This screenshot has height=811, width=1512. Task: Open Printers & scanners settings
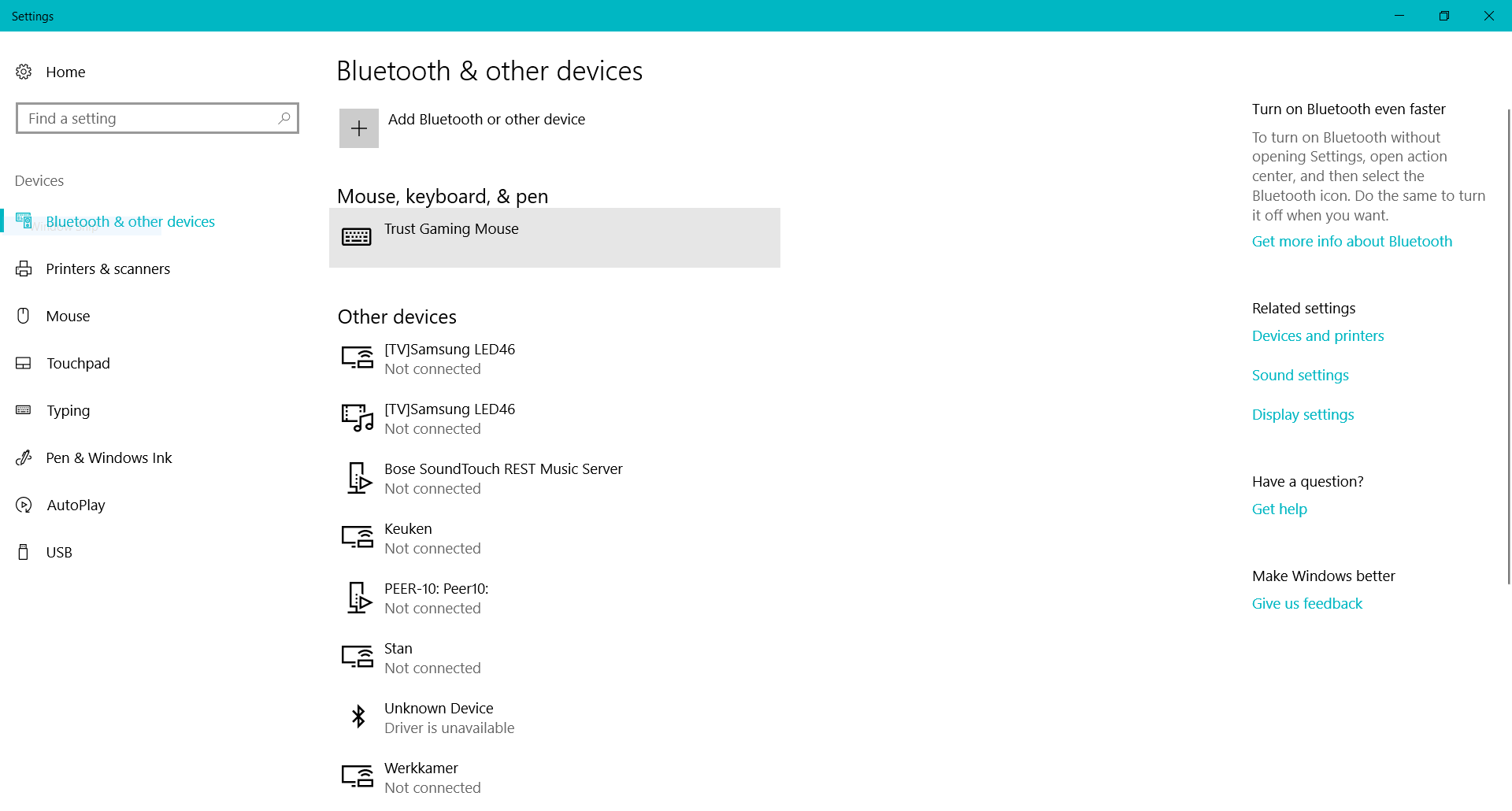pos(108,268)
